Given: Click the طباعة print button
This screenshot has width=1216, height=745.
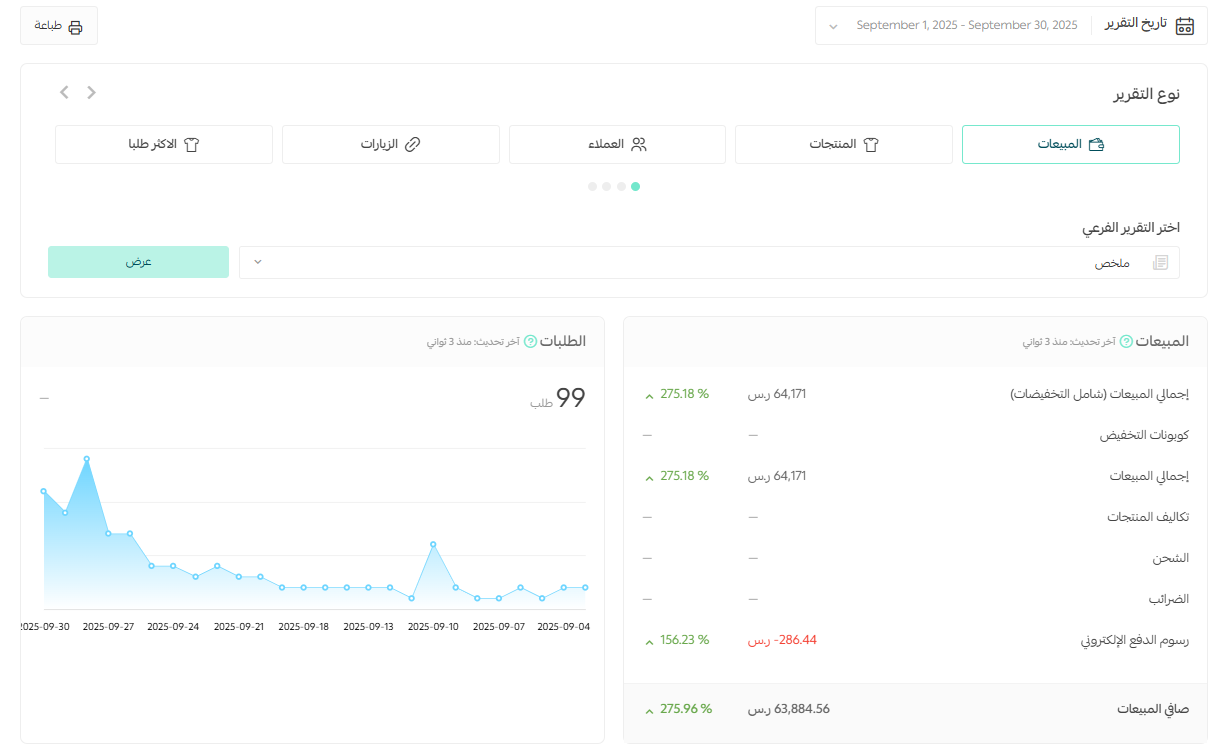Looking at the screenshot, I should [59, 27].
